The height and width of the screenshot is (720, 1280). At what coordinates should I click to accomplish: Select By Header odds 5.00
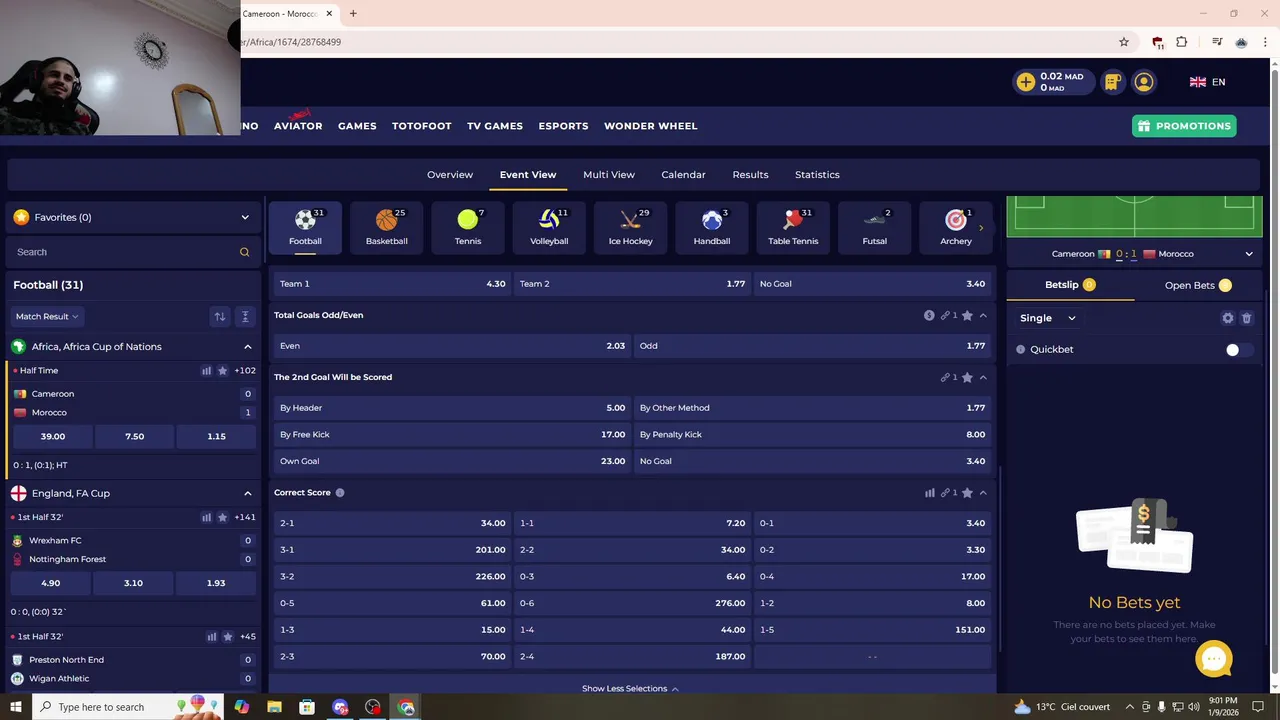(452, 408)
